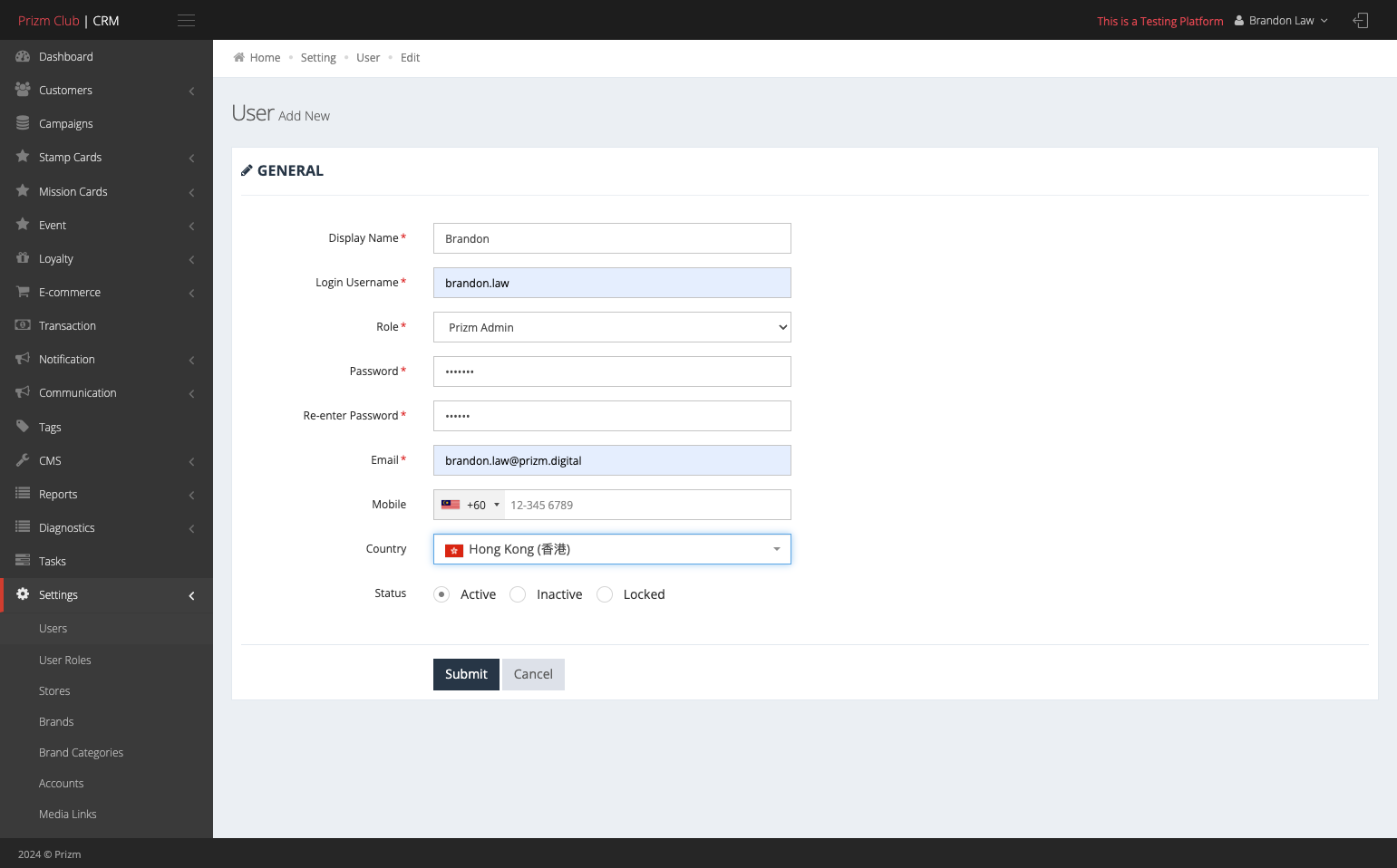
Task: Click the Cancel button
Action: [533, 674]
